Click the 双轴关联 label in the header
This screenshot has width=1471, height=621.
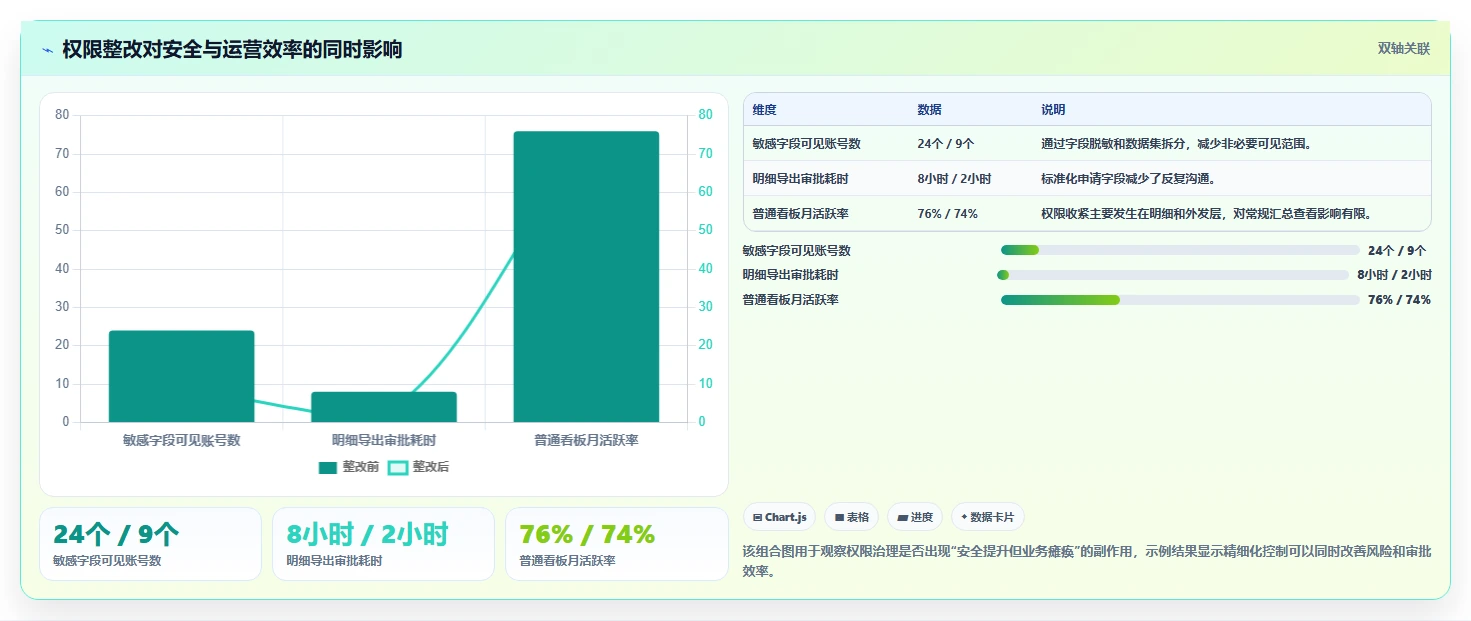pyautogui.click(x=1404, y=48)
